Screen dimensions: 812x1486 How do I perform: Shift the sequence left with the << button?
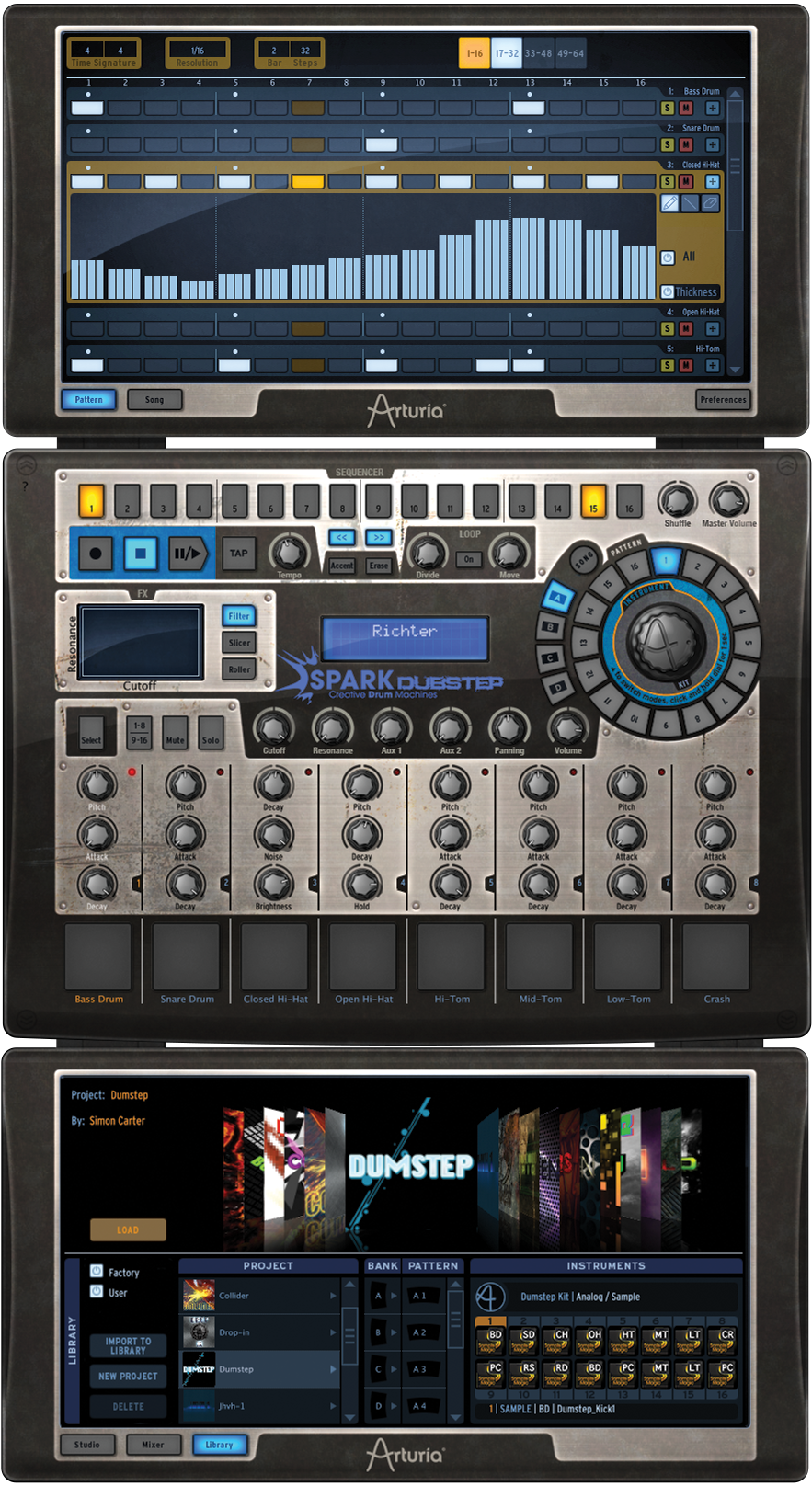(341, 537)
